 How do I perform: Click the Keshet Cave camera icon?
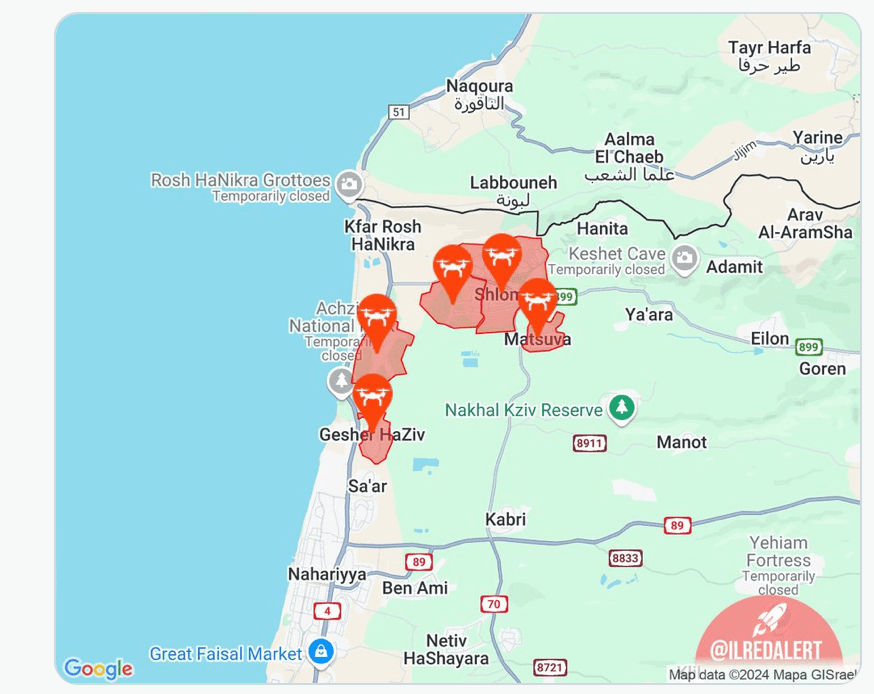[684, 259]
